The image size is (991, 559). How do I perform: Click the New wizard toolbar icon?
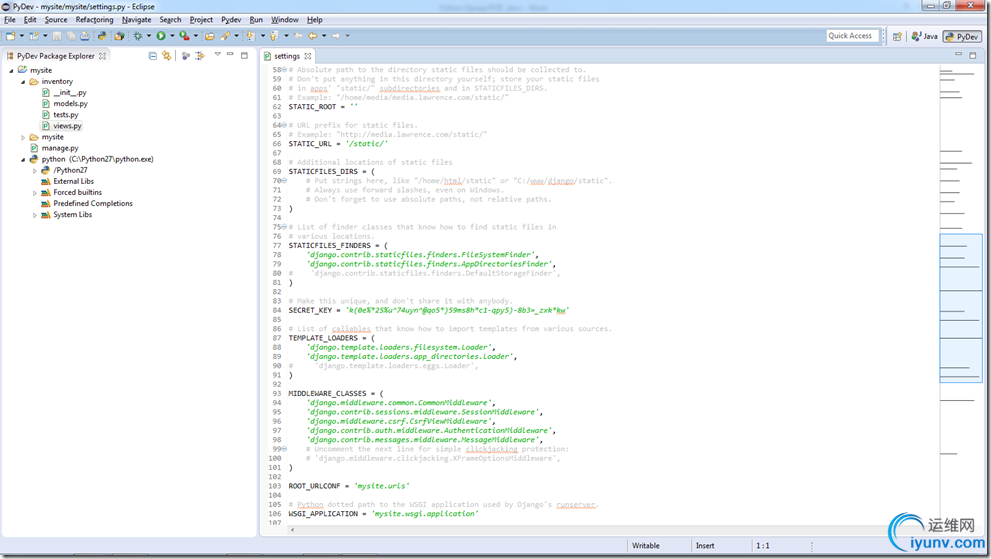pos(11,36)
